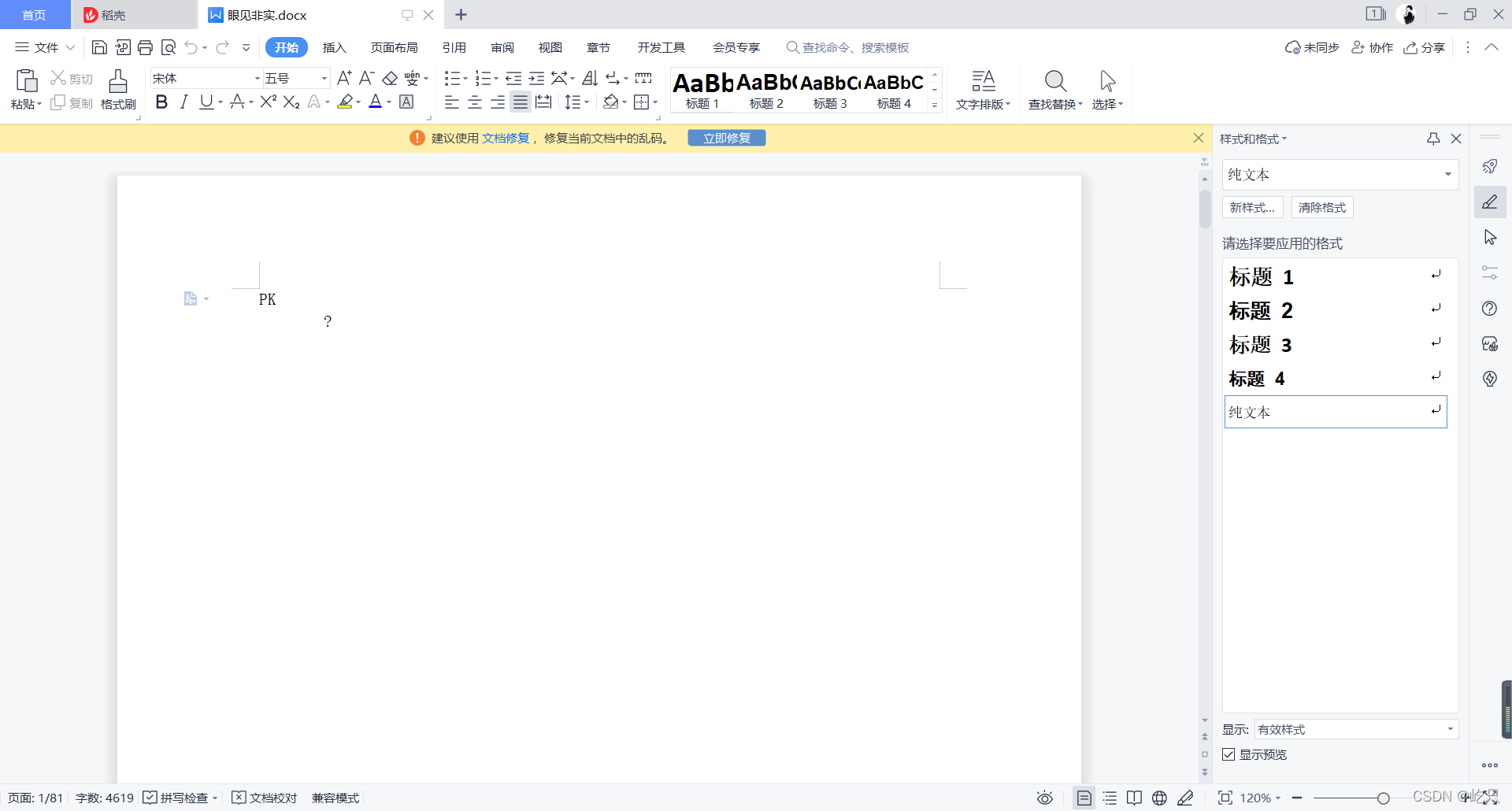Click the zoom slider handle
The image size is (1512, 811).
point(1383,798)
